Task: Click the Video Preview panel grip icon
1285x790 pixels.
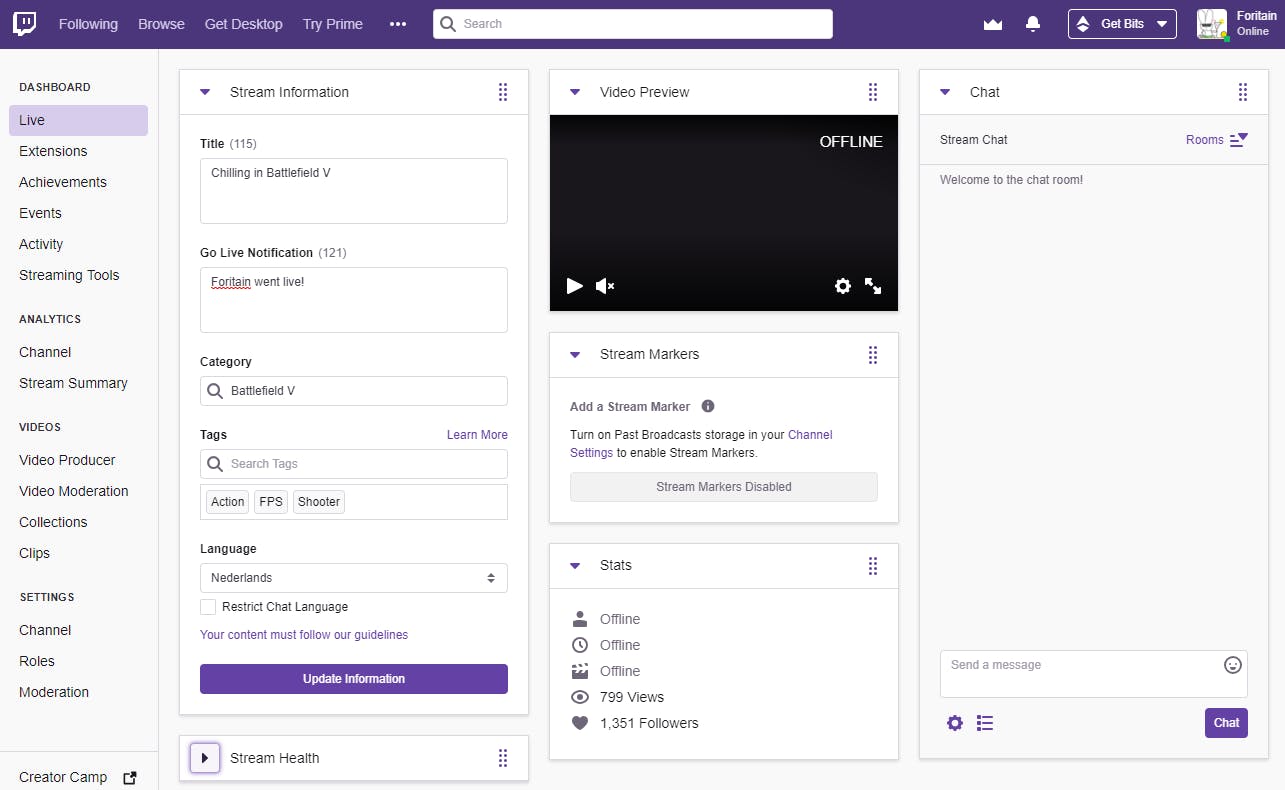Action: point(873,92)
